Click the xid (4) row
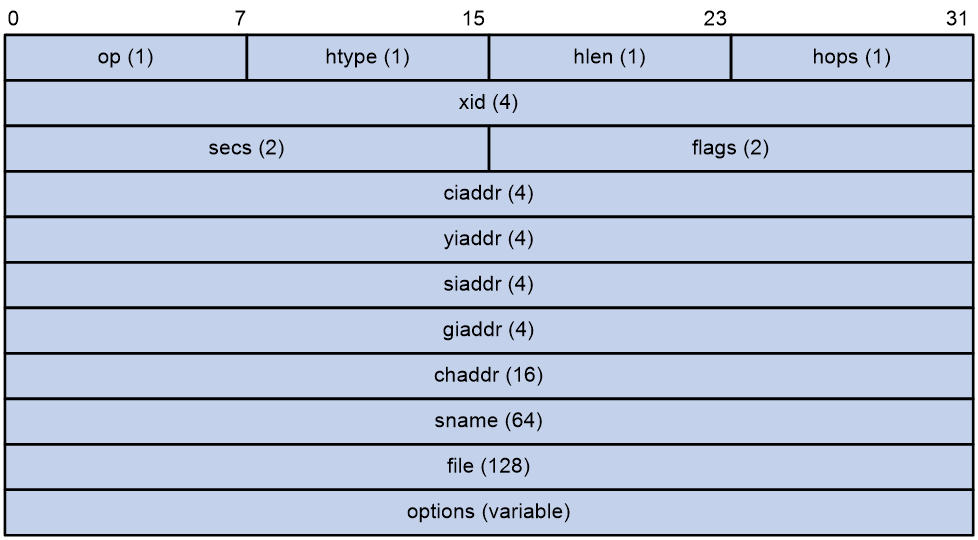The width and height of the screenshot is (978, 540). [489, 103]
